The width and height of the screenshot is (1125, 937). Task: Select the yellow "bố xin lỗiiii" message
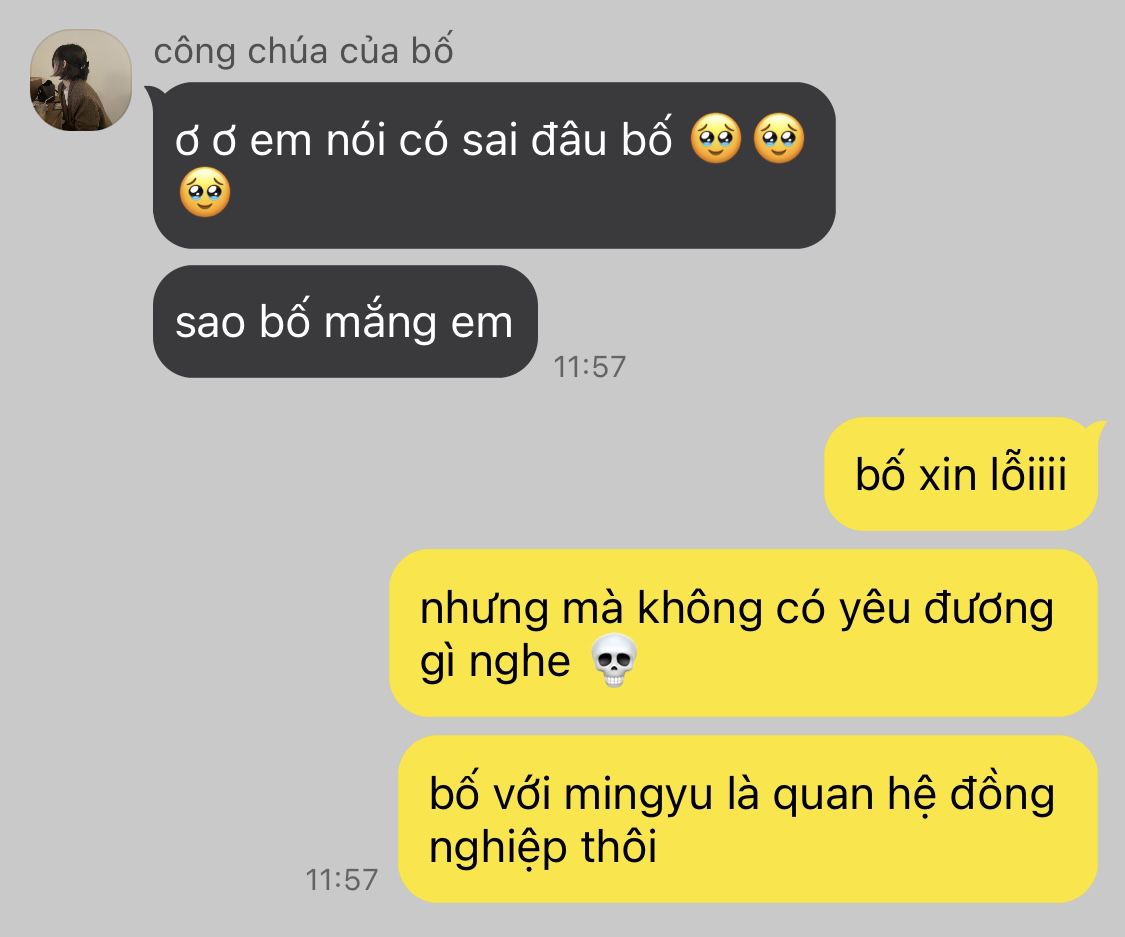click(x=961, y=474)
